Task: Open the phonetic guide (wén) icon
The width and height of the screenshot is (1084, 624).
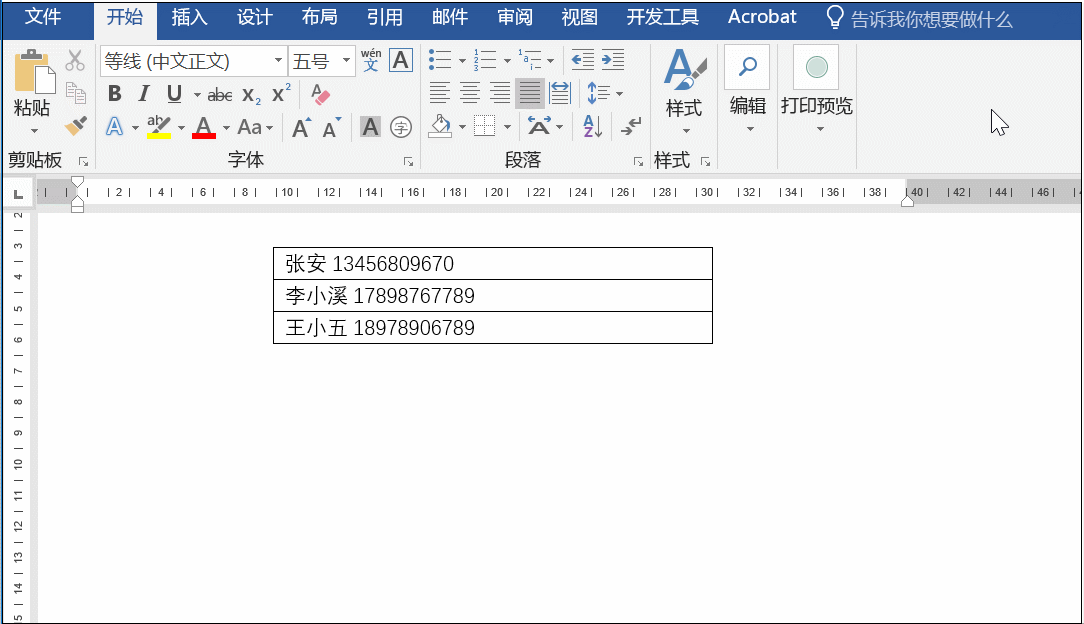Action: click(369, 60)
